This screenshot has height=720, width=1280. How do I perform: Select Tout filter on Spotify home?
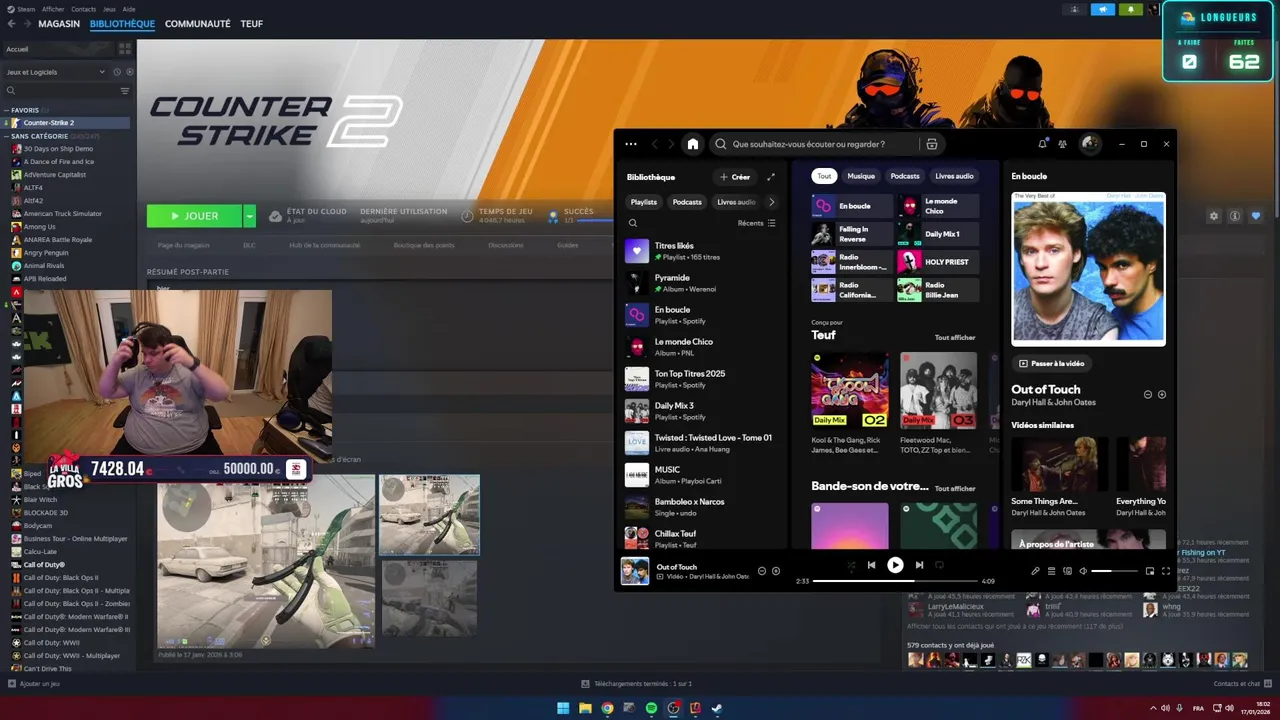pos(824,176)
